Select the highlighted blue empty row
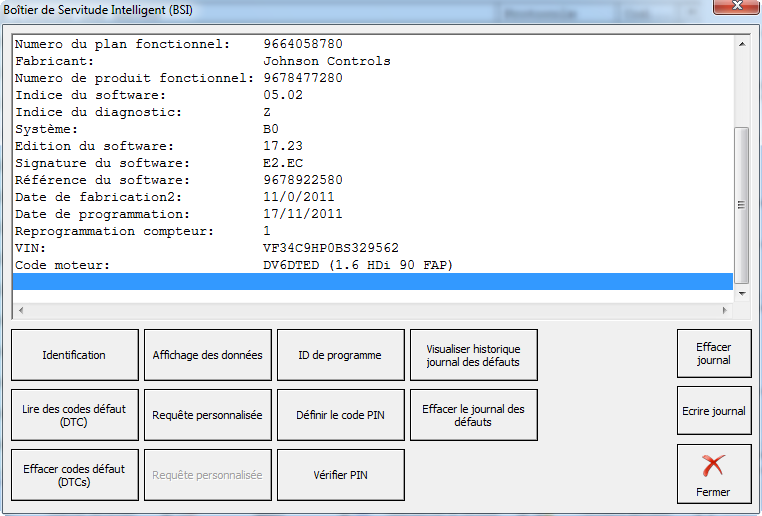Viewport: 762px width, 516px height. click(x=373, y=281)
